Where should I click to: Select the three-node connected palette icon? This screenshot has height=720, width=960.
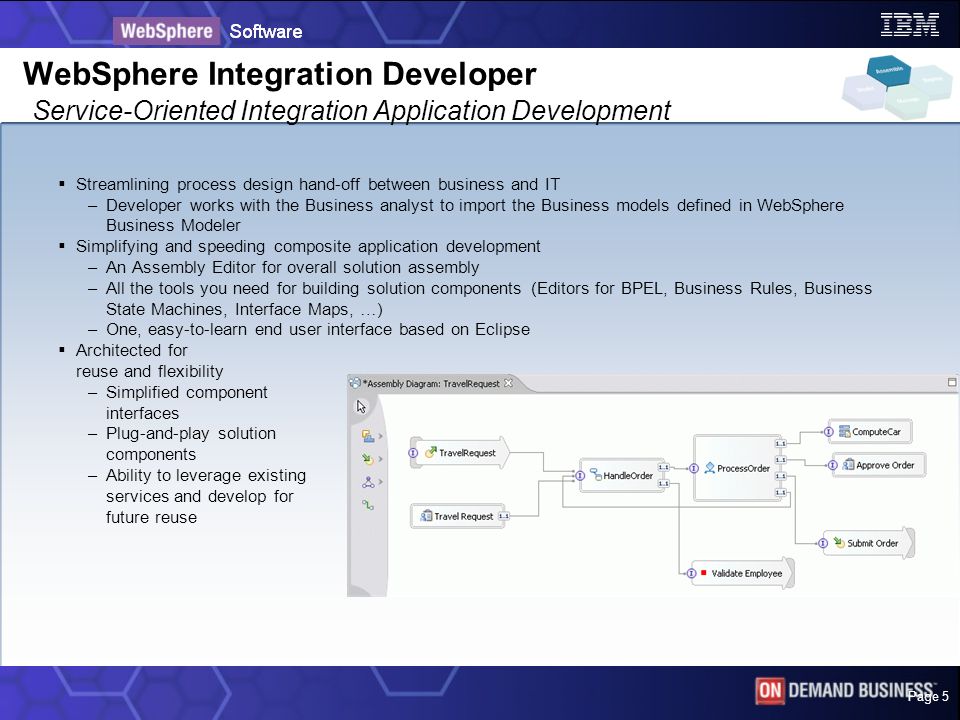click(x=368, y=482)
